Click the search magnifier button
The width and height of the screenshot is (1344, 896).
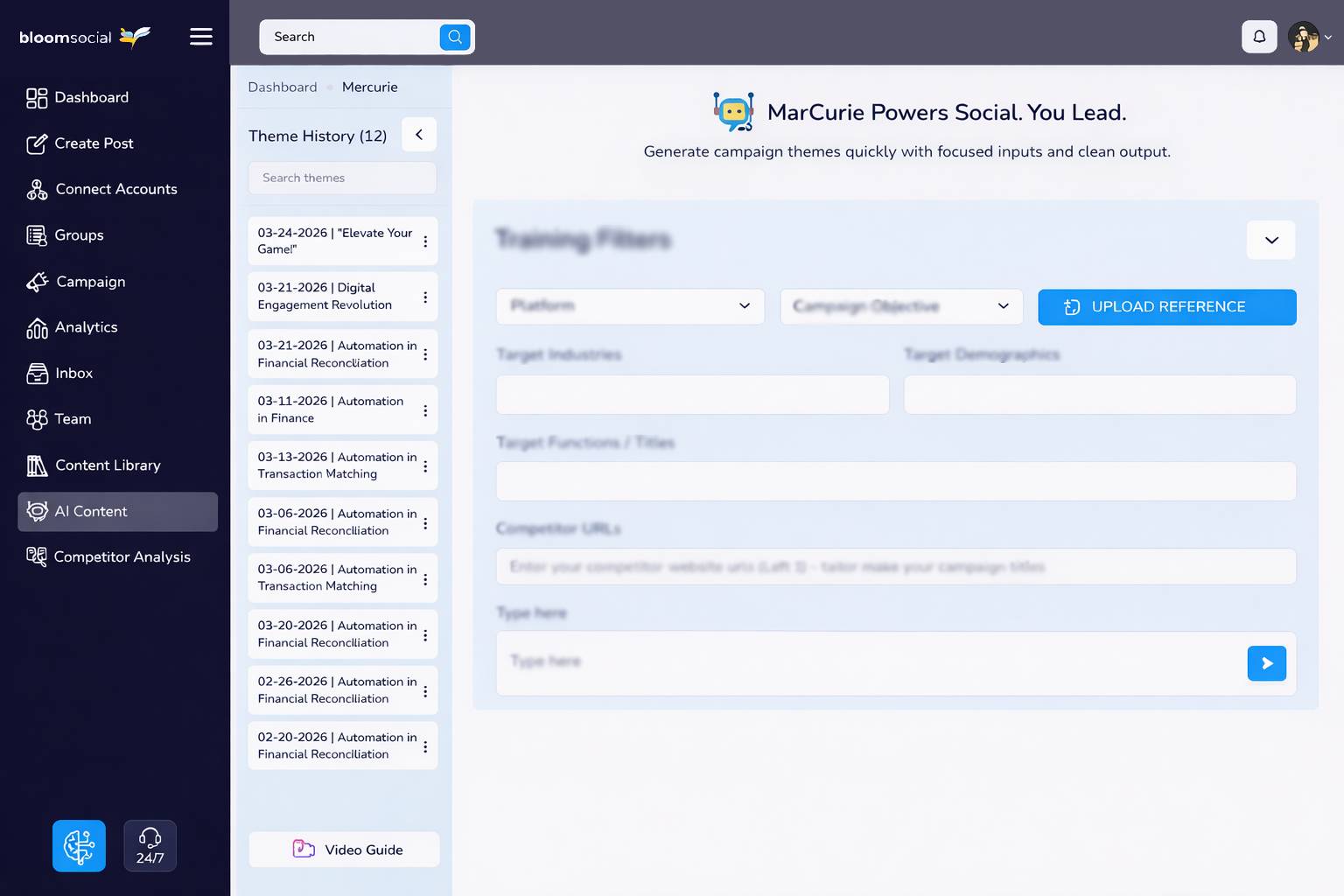point(455,37)
